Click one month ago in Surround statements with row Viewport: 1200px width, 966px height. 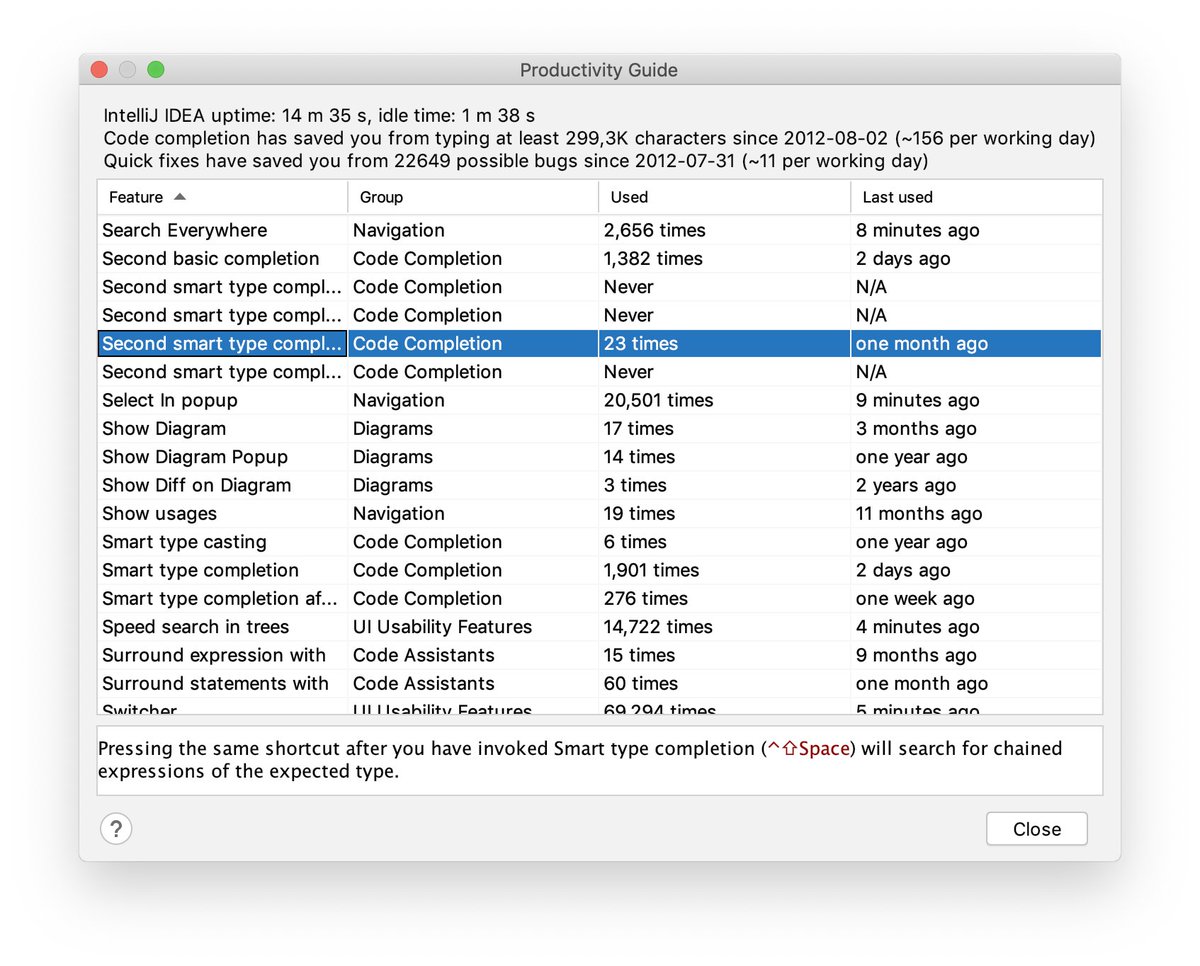pyautogui.click(x=976, y=683)
